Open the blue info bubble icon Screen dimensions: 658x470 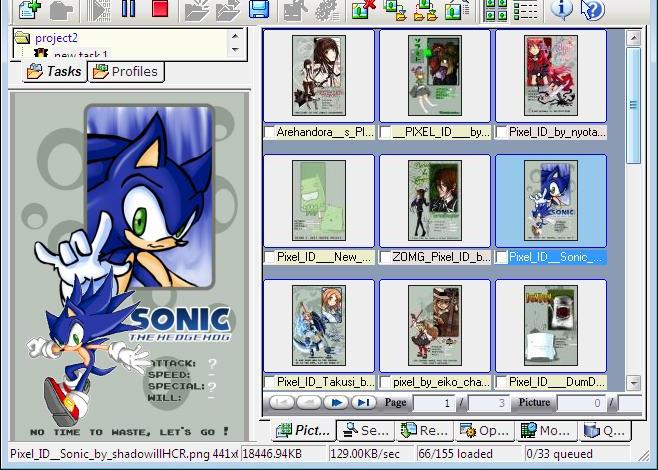(561, 9)
